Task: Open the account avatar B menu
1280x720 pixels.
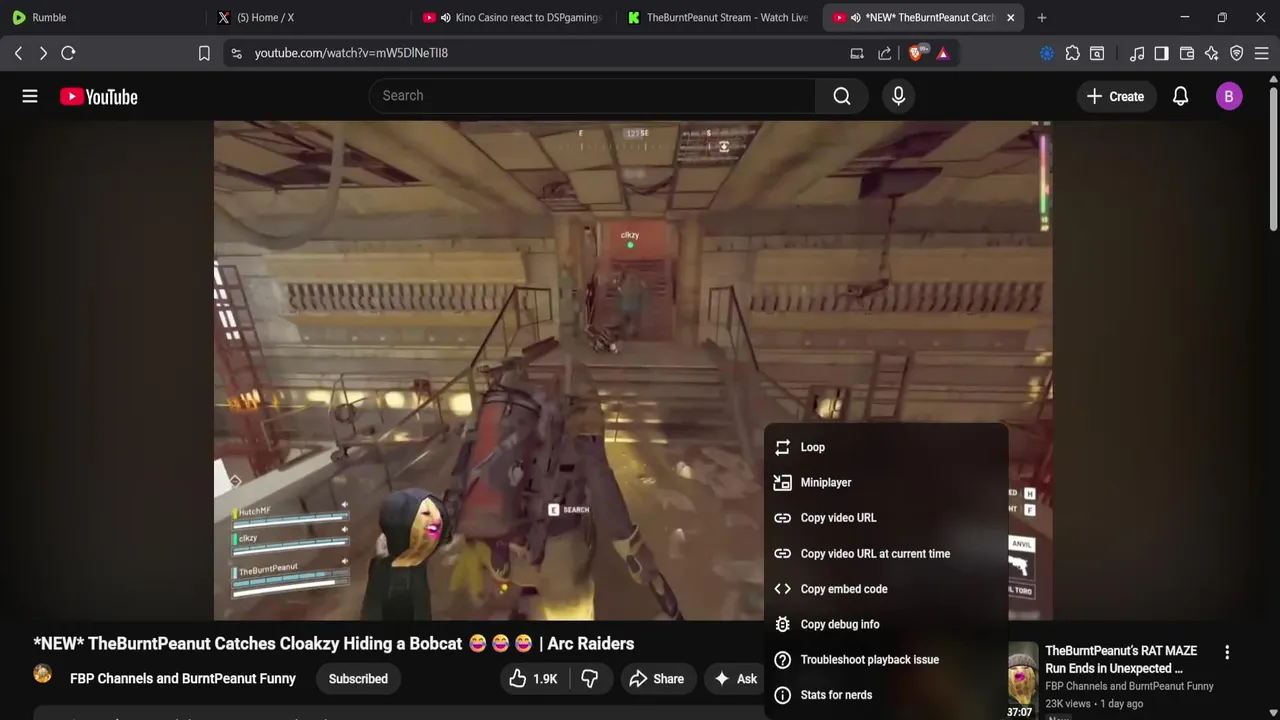Action: [1229, 96]
